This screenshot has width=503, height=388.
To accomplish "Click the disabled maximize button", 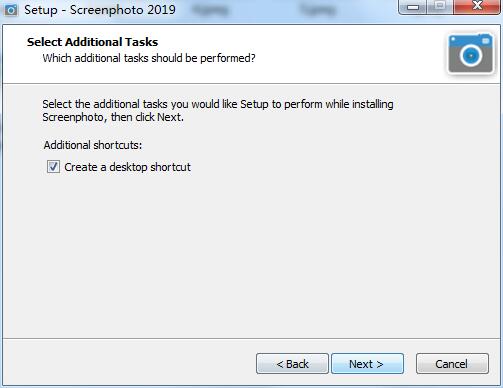I will click(440, 7).
